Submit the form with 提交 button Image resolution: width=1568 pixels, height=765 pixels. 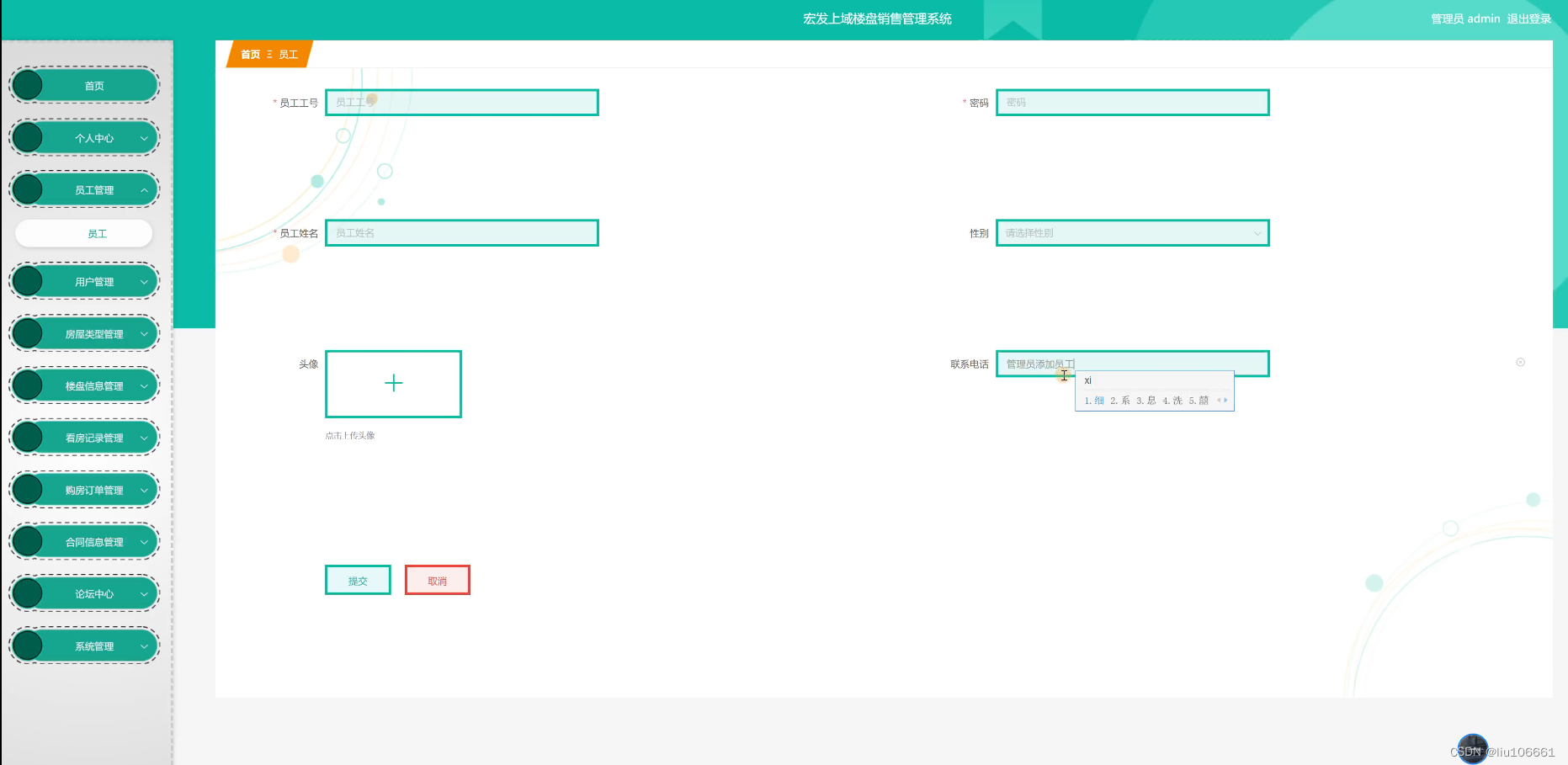358,581
